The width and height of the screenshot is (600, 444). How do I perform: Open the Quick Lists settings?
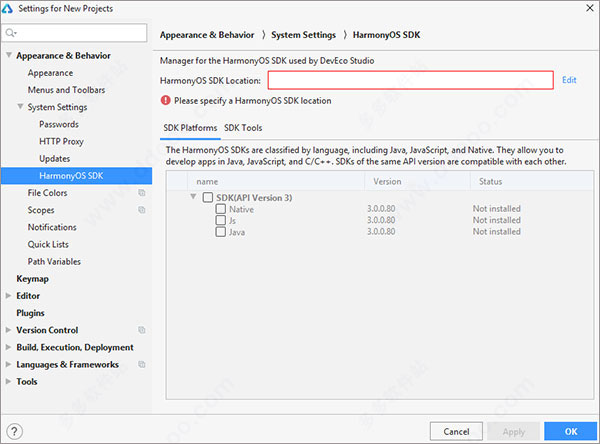pos(48,244)
